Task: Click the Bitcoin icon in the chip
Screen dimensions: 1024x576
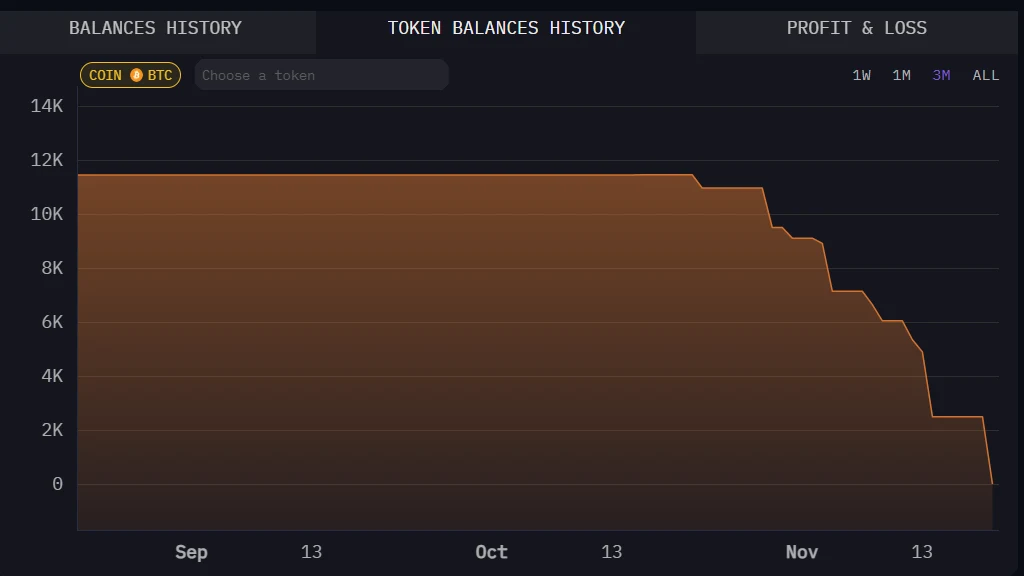Action: click(136, 75)
